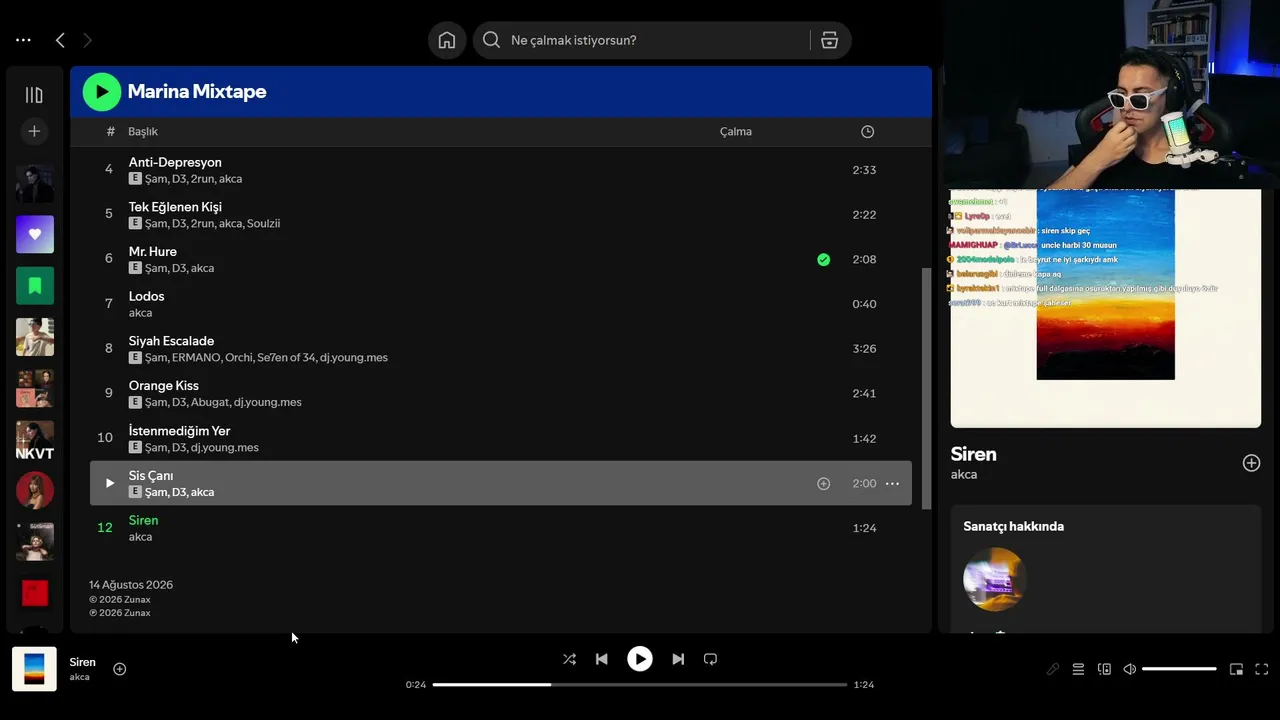
Task: Open Liked Songs heart playlist
Action: [x=35, y=234]
